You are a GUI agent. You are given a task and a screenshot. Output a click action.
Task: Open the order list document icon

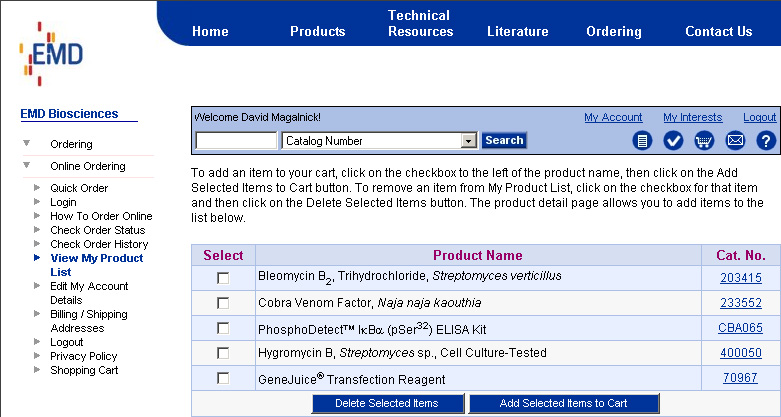(x=642, y=141)
